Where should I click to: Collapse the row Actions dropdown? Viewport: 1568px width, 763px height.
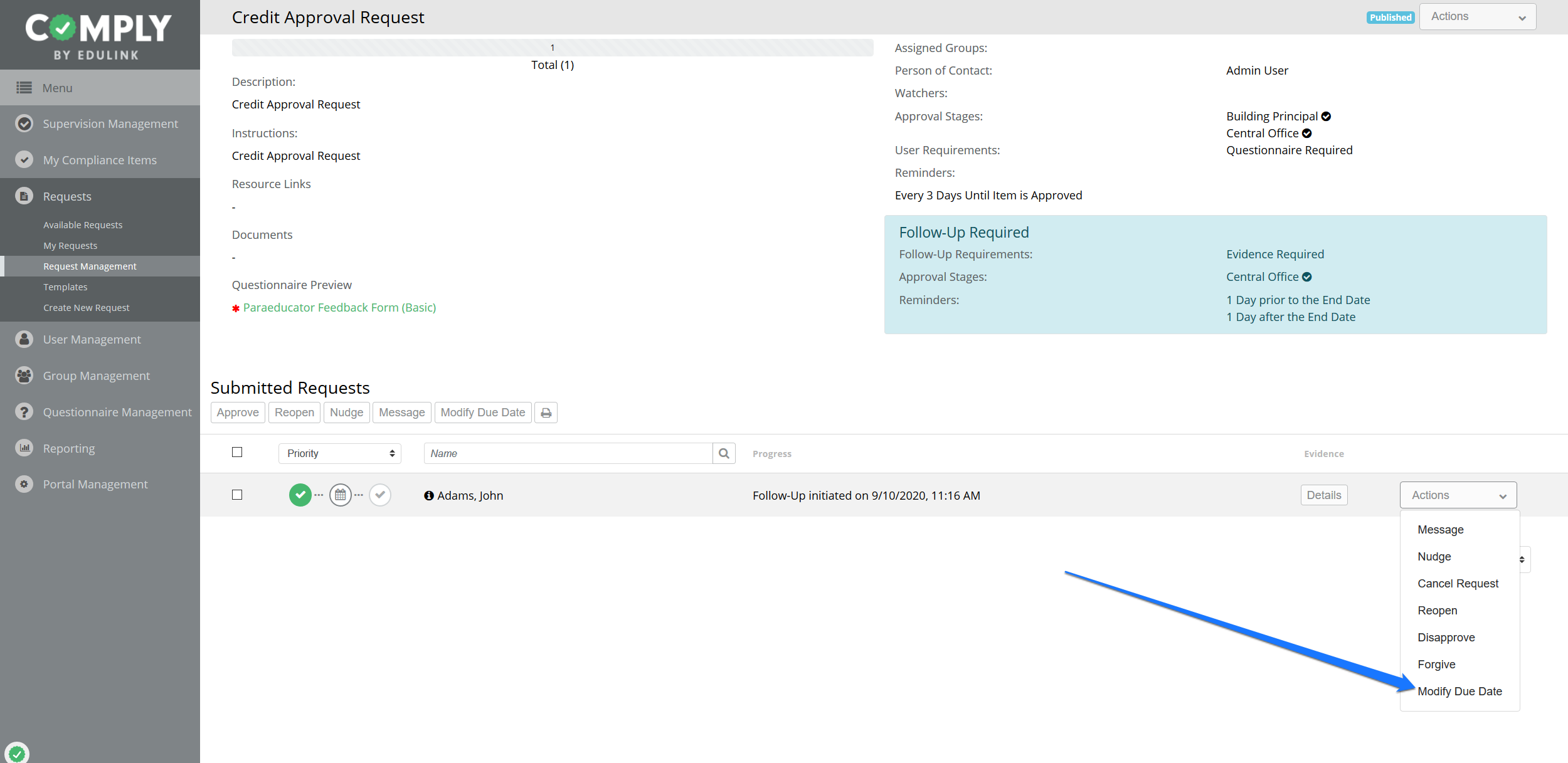tap(1458, 495)
